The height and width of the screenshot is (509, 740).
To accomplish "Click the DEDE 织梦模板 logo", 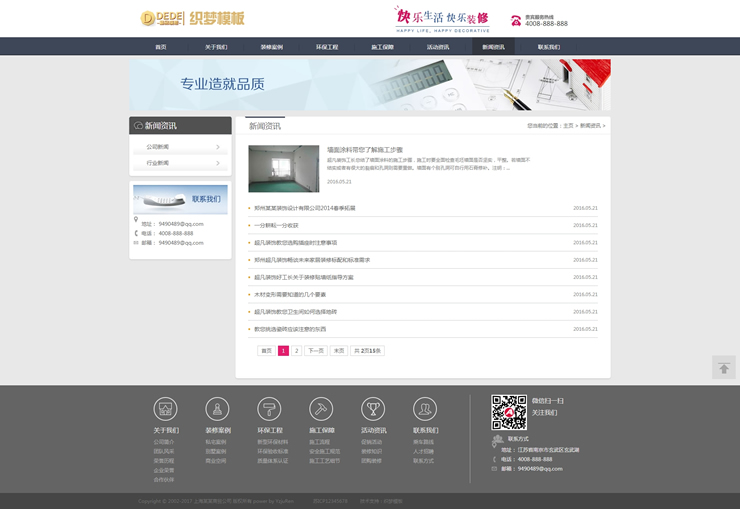I will [192, 18].
